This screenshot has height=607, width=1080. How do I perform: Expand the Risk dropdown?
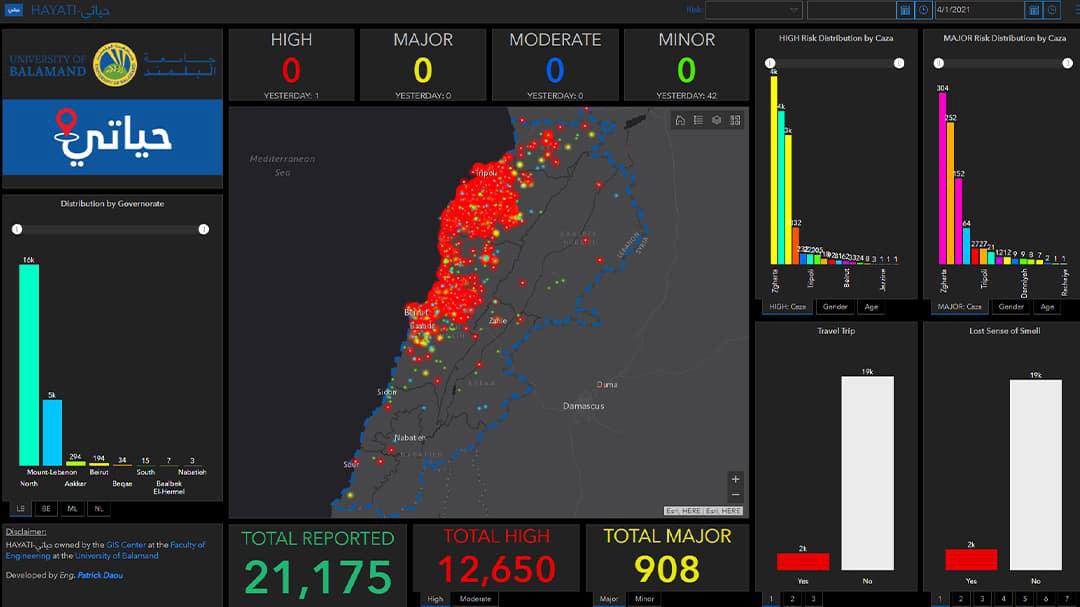pos(753,10)
